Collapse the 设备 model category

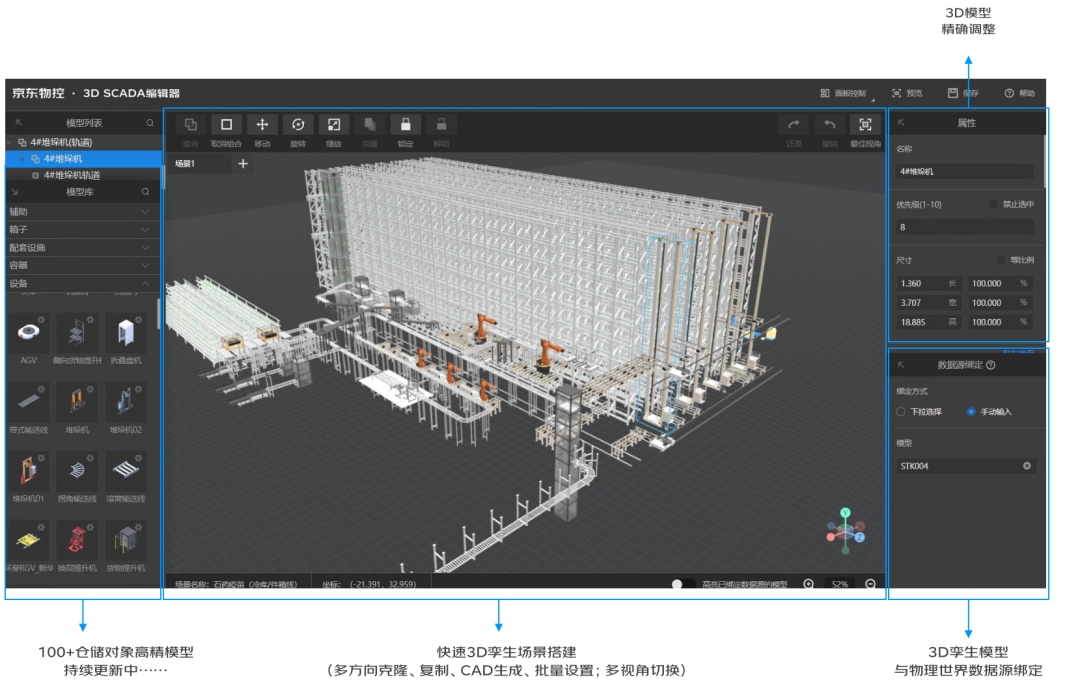coord(83,284)
